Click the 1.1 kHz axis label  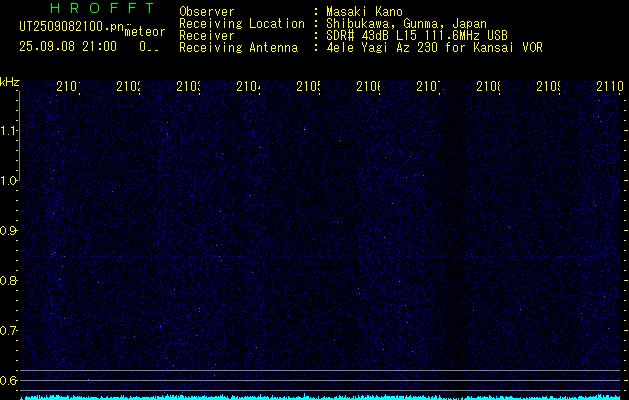(x=8, y=130)
